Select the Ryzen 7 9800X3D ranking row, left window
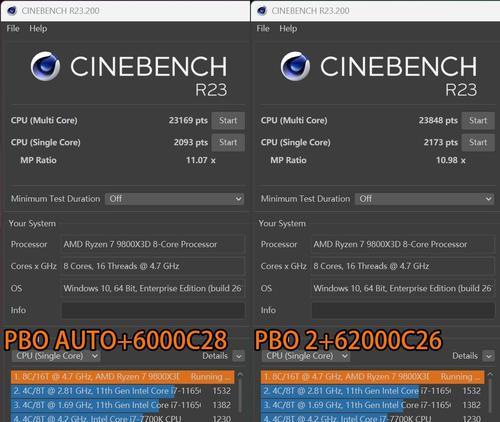 pos(123,377)
